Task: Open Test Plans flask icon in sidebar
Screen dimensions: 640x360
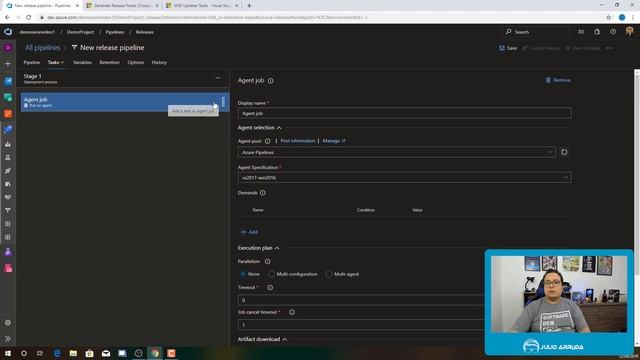Action: click(8, 252)
